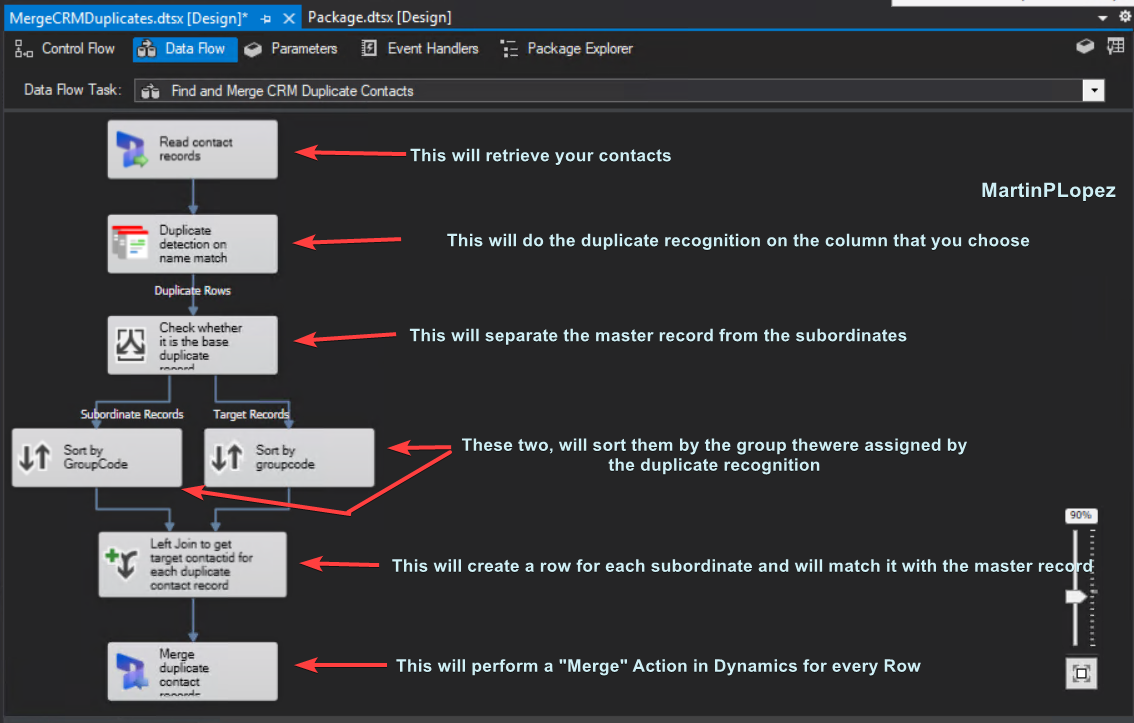Open the SSIS Toolbox icon at top right
This screenshot has height=723, width=1134.
(x=1085, y=47)
